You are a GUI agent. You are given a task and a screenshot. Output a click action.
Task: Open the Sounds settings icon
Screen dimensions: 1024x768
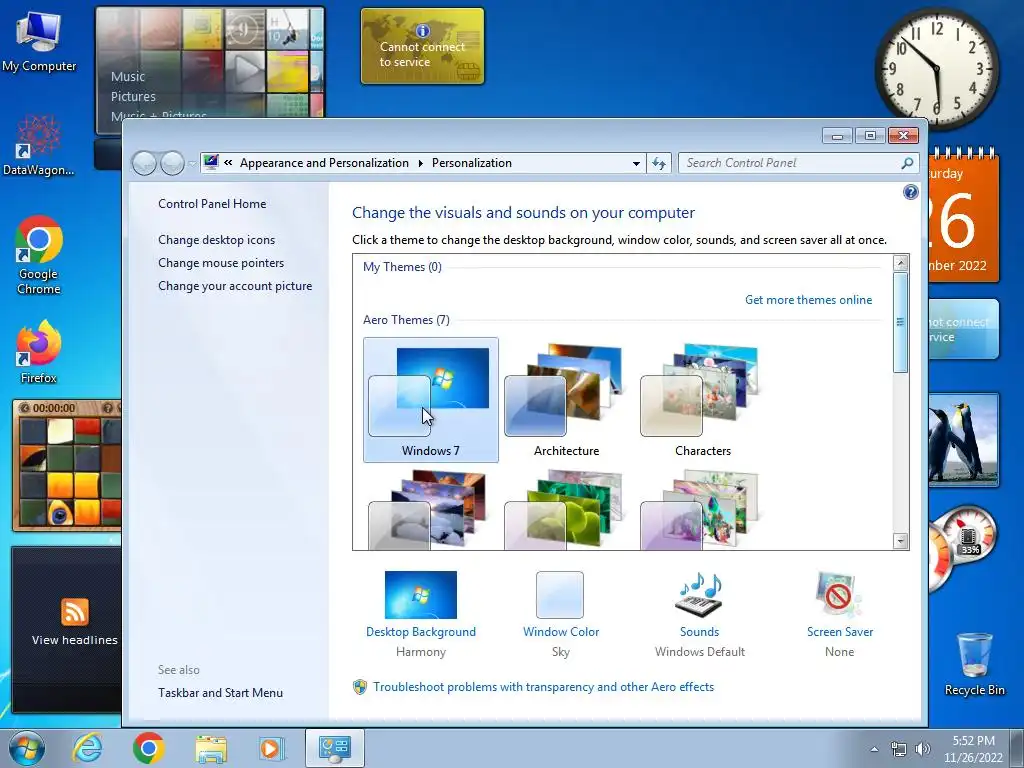point(699,594)
